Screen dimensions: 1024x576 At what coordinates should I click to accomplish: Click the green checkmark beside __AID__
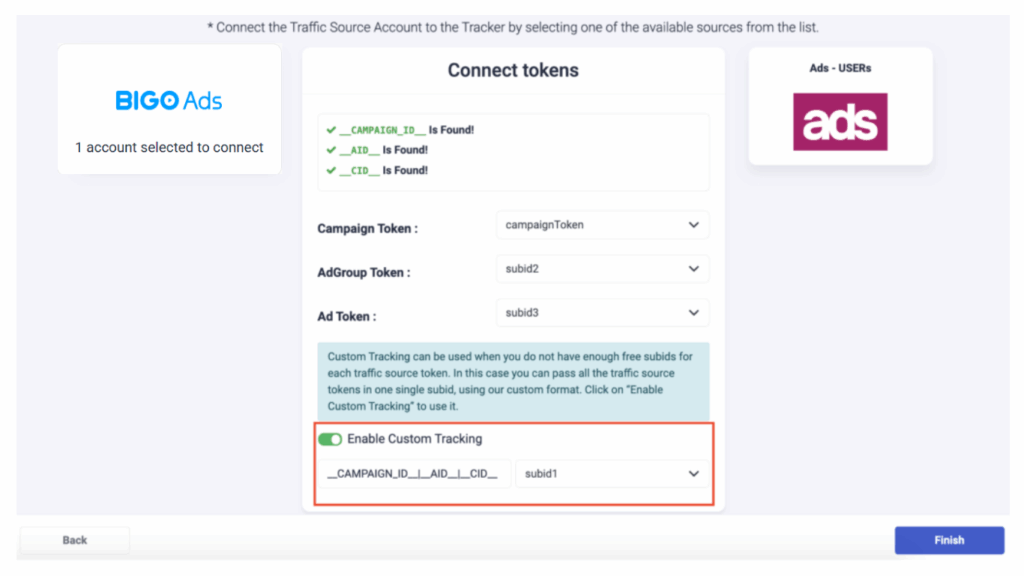[x=331, y=150]
